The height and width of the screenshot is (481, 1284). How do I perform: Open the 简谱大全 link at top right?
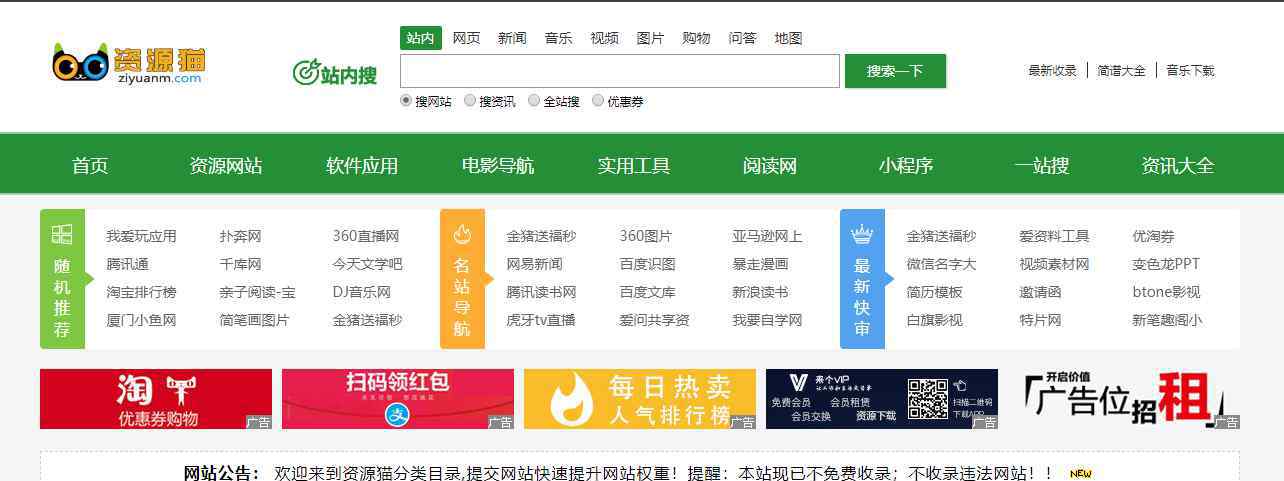(1121, 71)
